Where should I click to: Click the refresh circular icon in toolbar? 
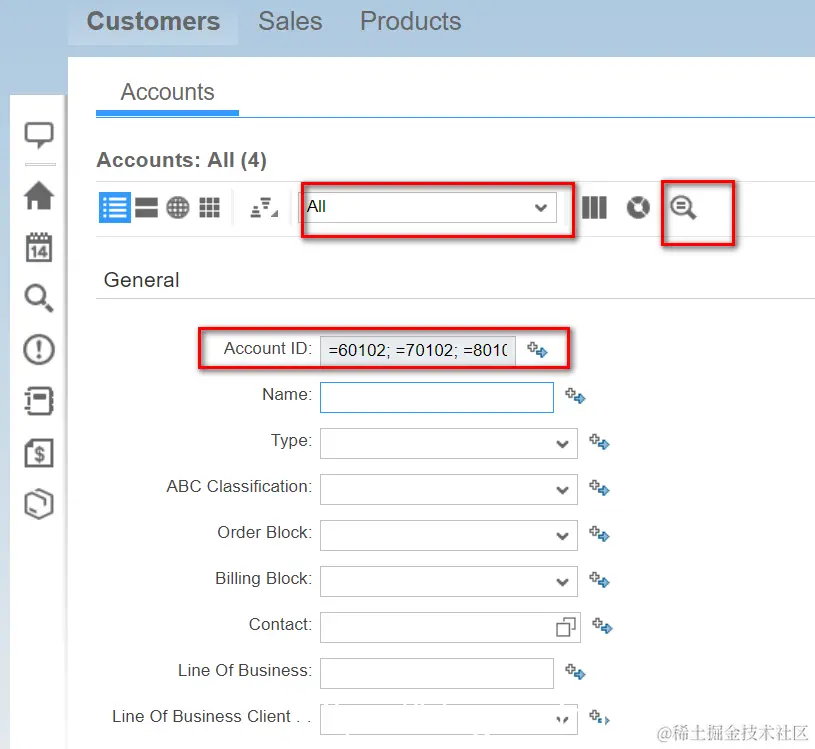point(638,207)
